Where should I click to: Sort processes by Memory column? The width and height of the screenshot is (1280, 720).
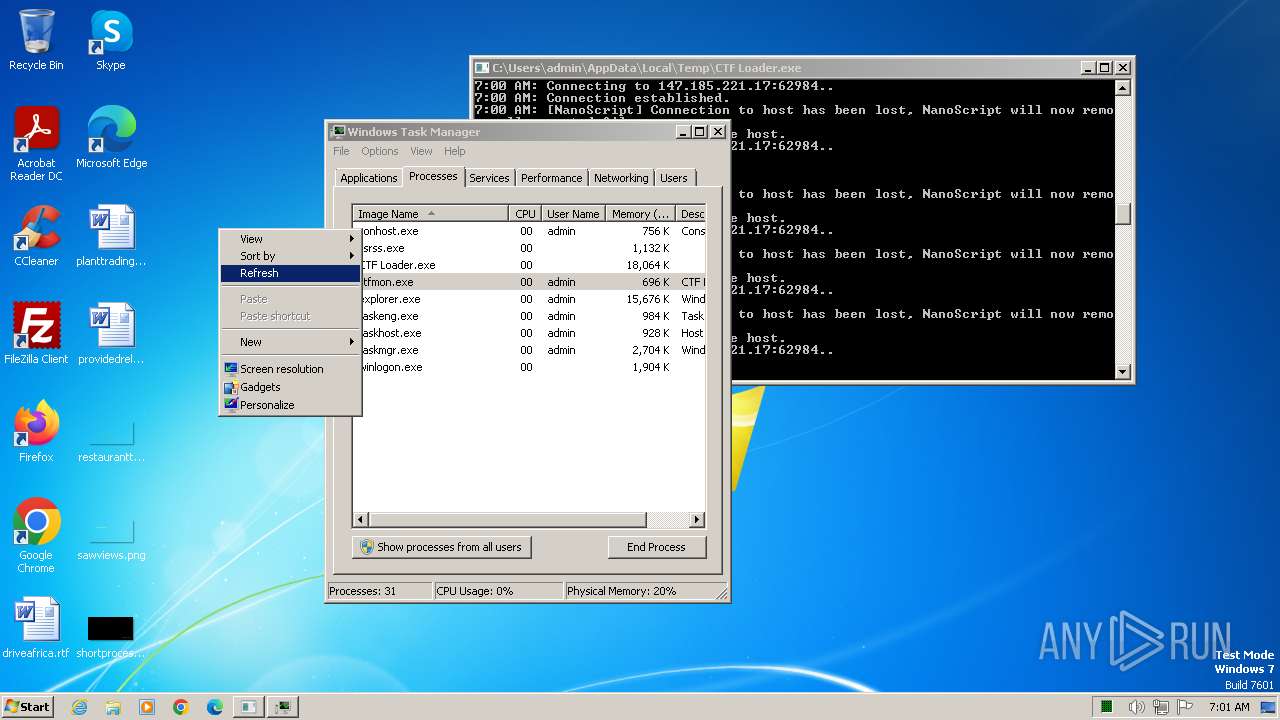(641, 214)
